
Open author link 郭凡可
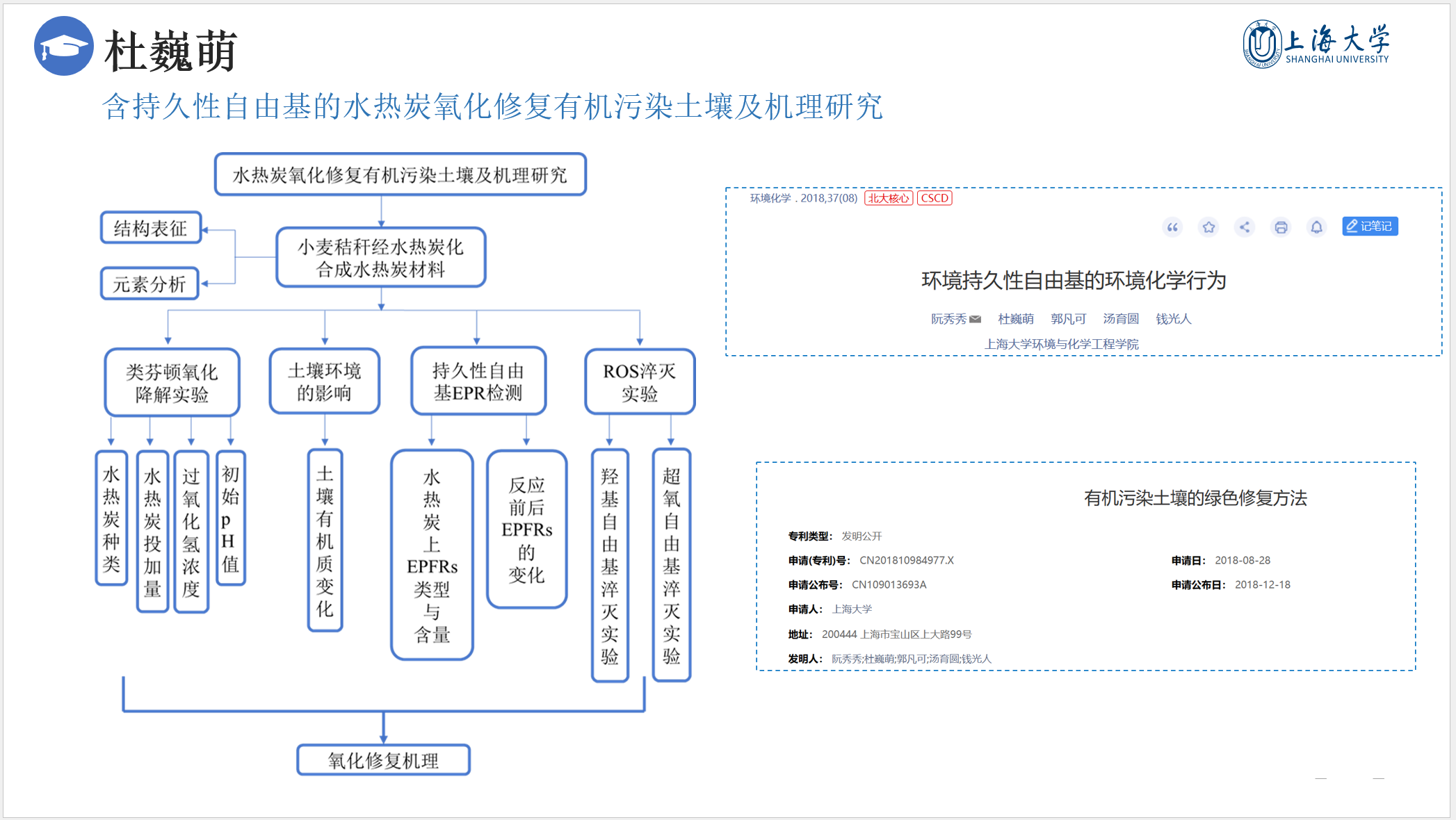click(x=1068, y=319)
